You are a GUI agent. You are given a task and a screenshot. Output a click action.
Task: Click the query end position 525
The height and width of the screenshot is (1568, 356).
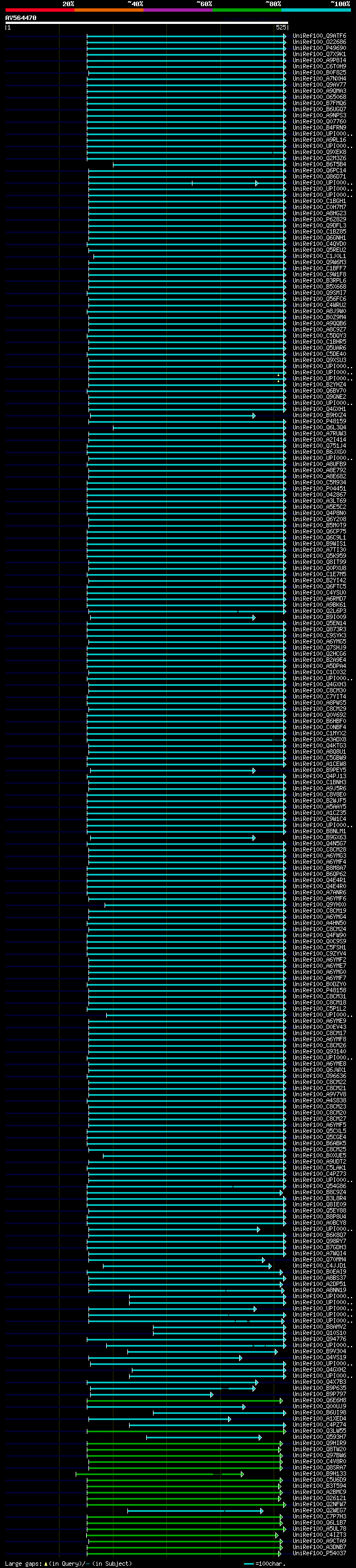click(280, 27)
